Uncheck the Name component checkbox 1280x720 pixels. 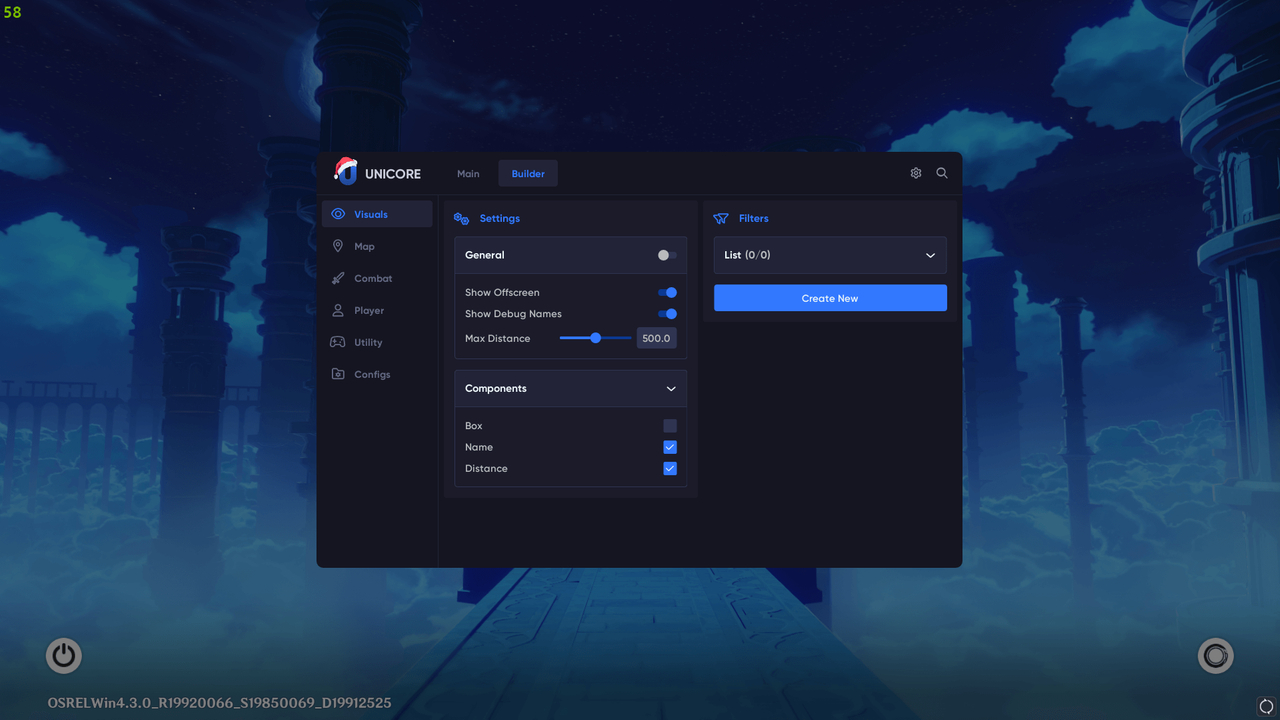pos(669,447)
